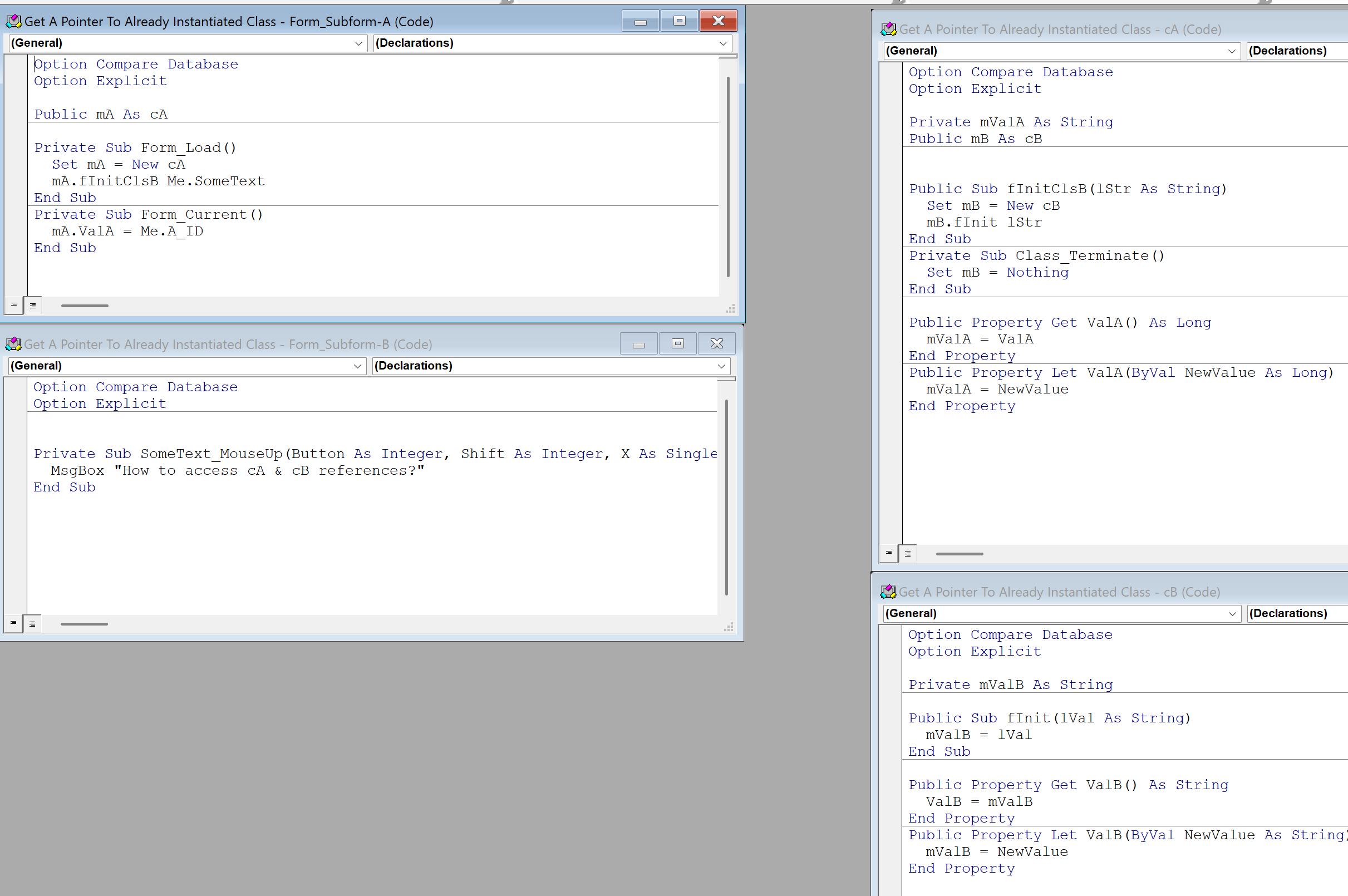Viewport: 1348px width, 896px height.
Task: Expand the (General) dropdown in Subform-B window
Action: tap(357, 366)
